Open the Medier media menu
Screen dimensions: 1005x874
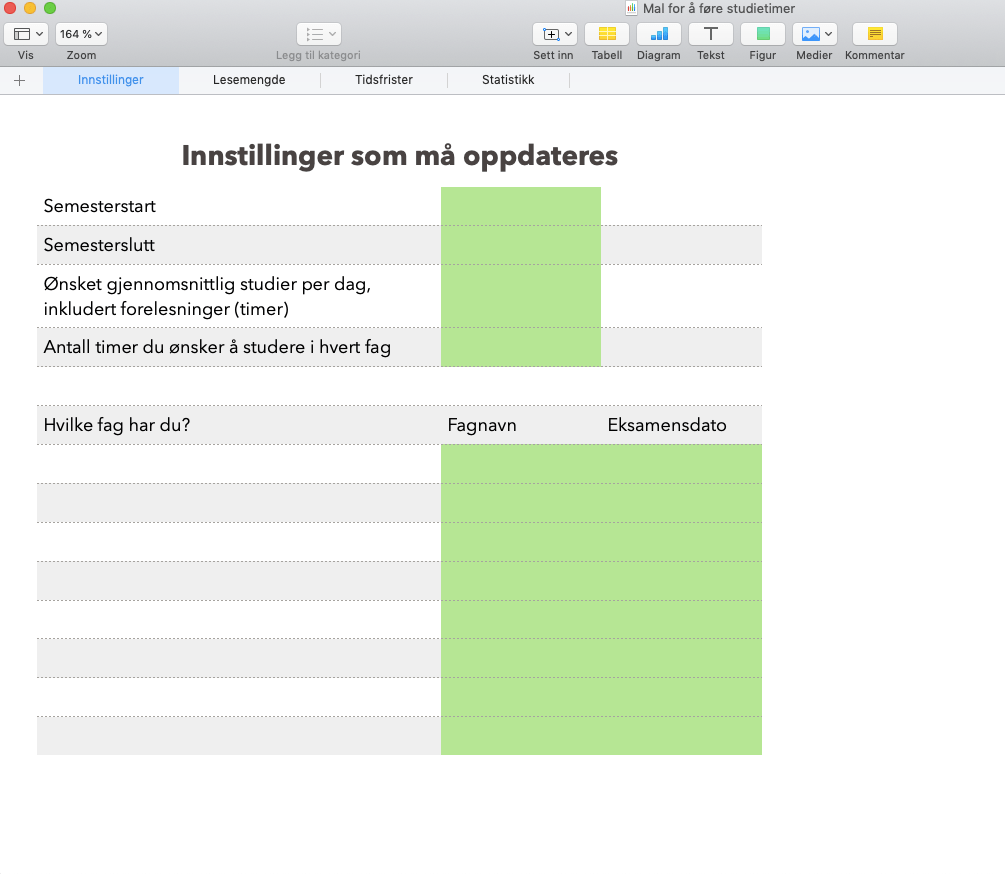(814, 34)
